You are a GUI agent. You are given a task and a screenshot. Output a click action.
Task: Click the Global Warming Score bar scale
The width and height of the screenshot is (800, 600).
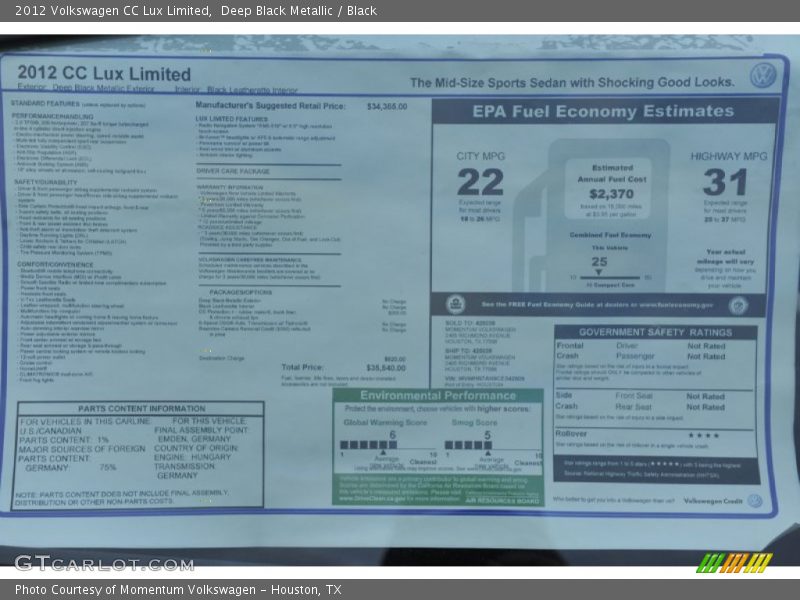[389, 445]
